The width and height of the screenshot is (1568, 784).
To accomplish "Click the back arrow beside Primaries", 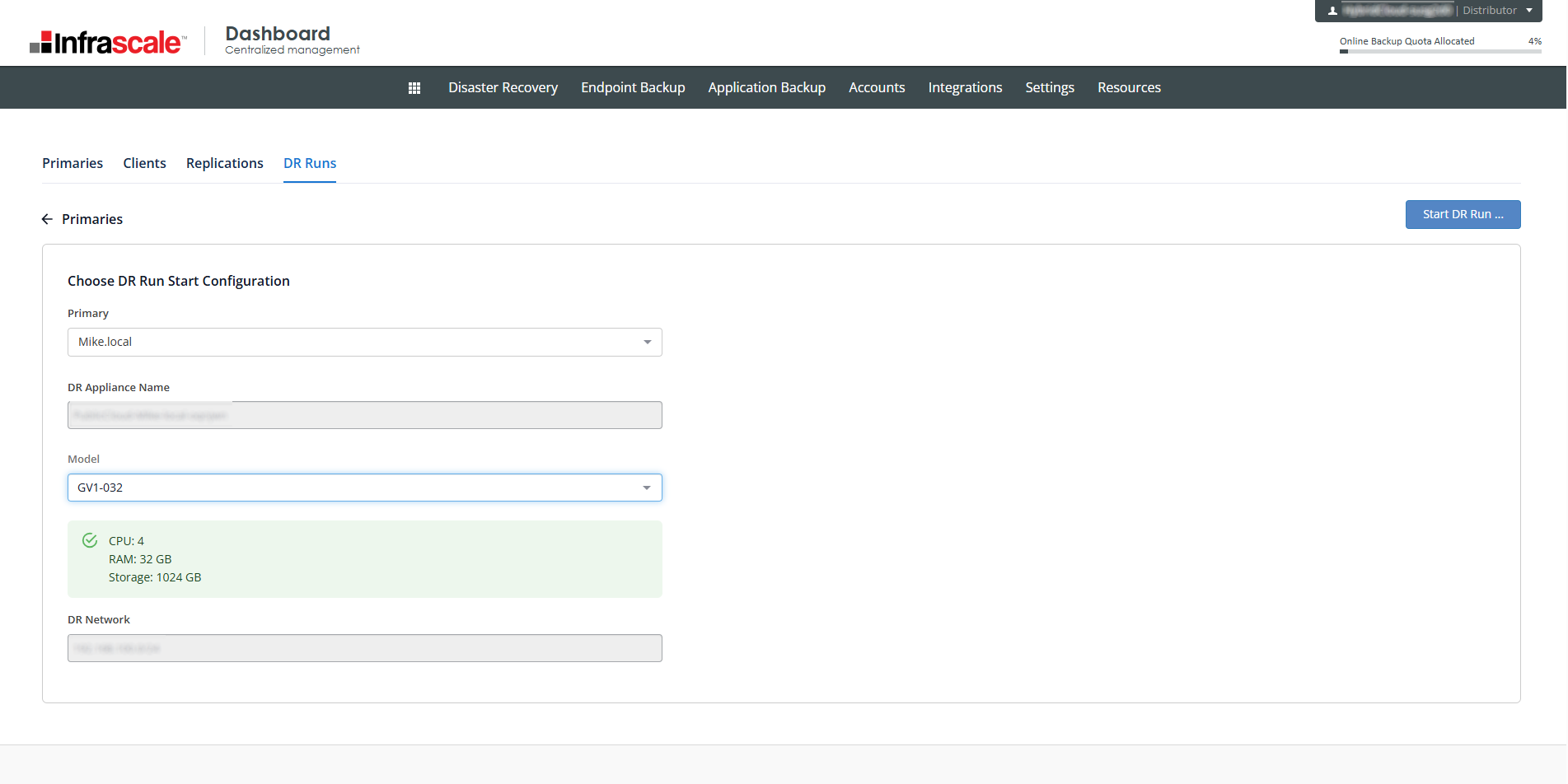I will pos(47,219).
